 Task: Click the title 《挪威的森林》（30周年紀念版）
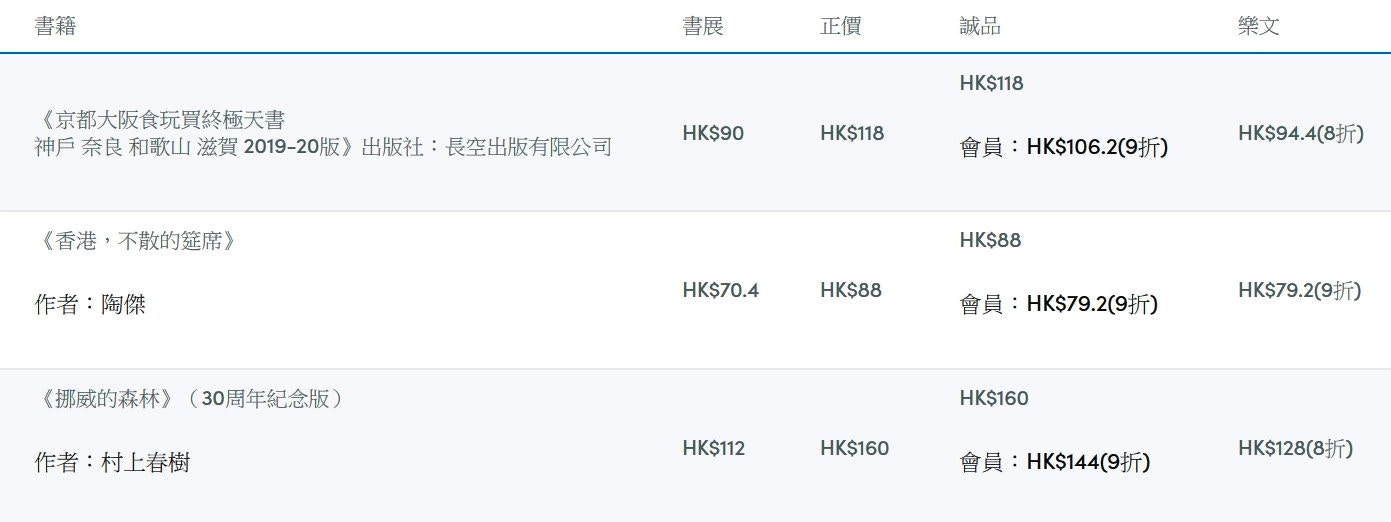pyautogui.click(x=190, y=398)
